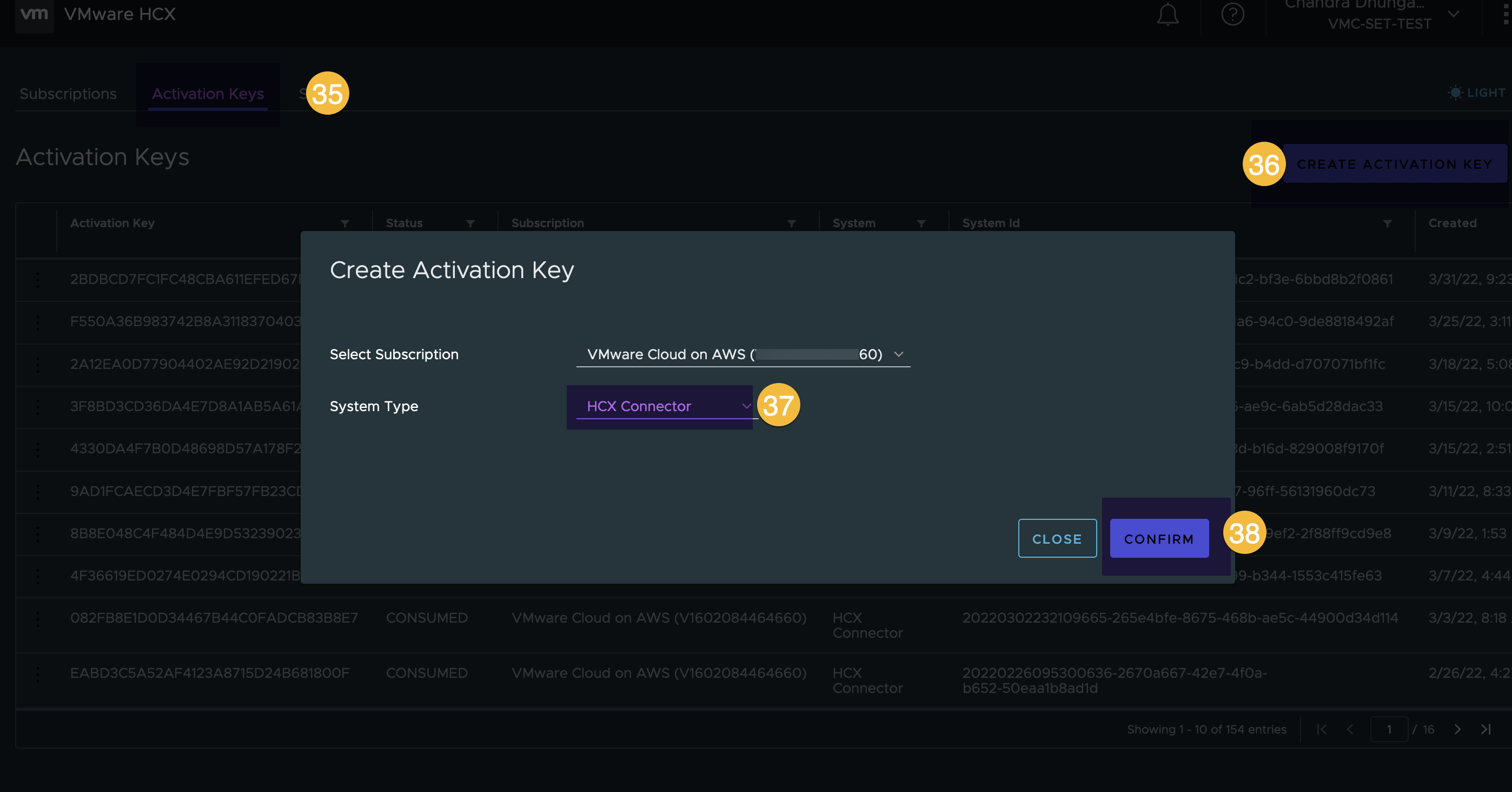Expand the user account menu

click(x=1453, y=14)
